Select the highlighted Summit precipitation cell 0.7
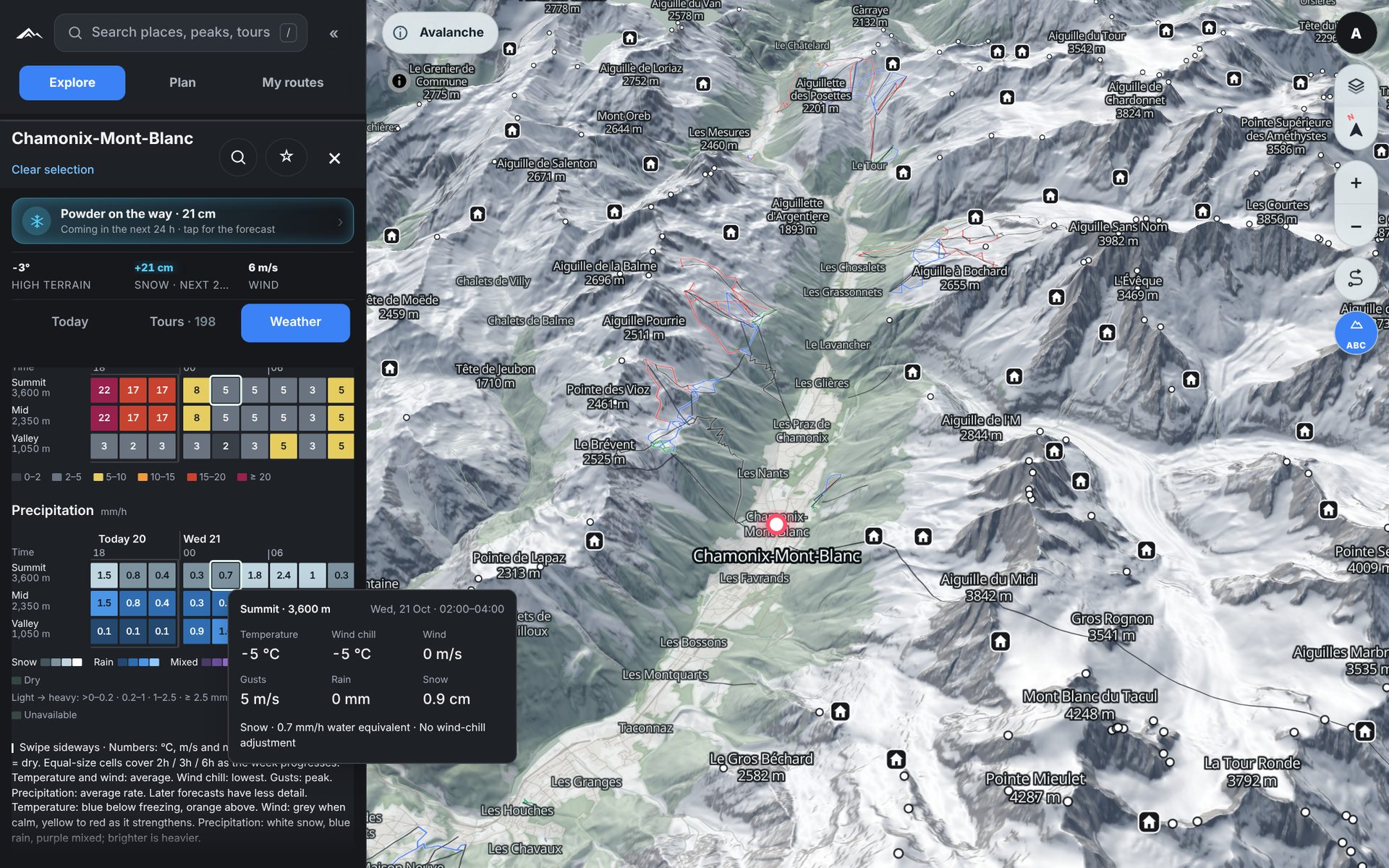This screenshot has height=868, width=1389. 226,575
